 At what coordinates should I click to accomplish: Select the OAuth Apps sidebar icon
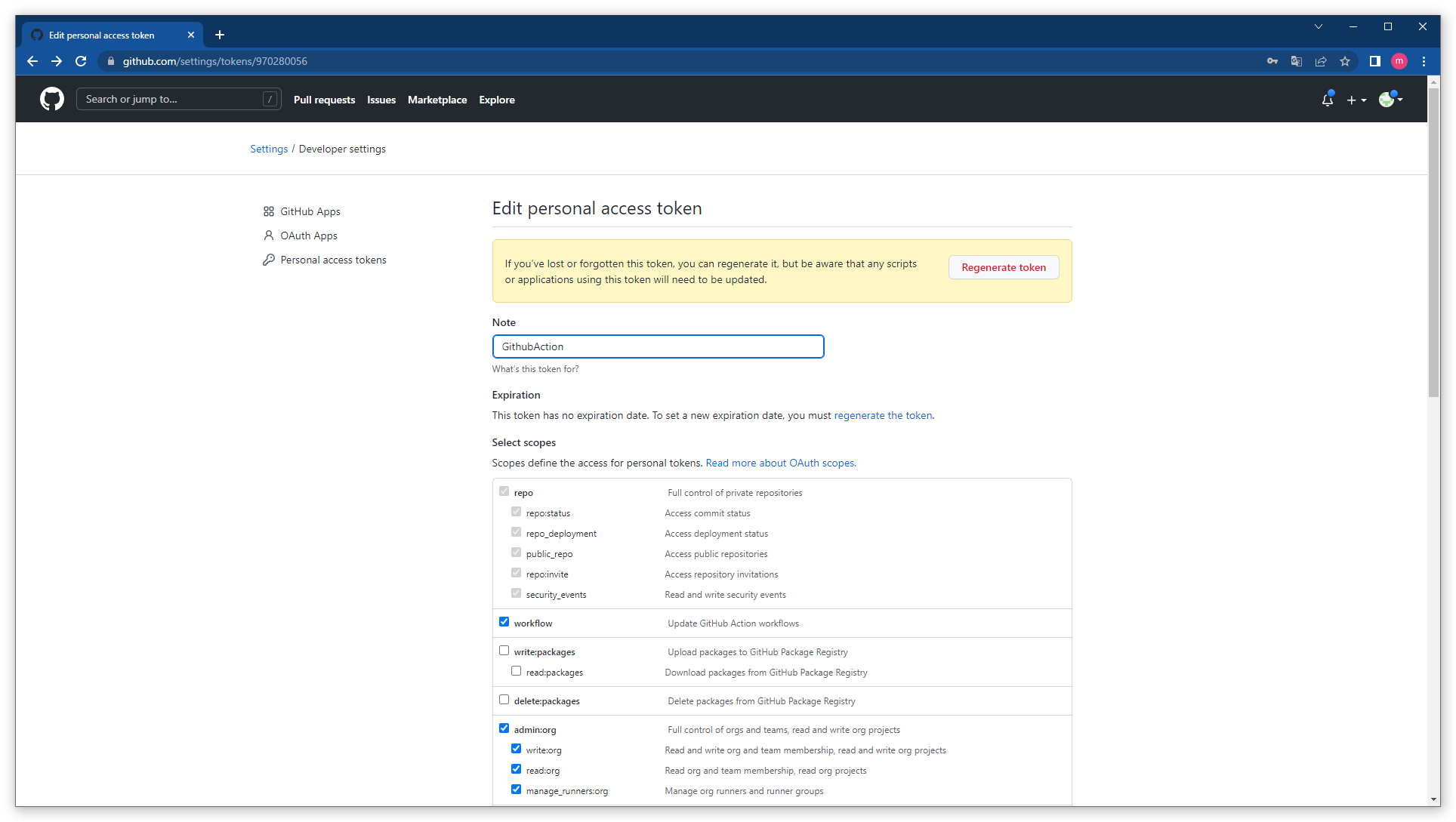(x=270, y=236)
